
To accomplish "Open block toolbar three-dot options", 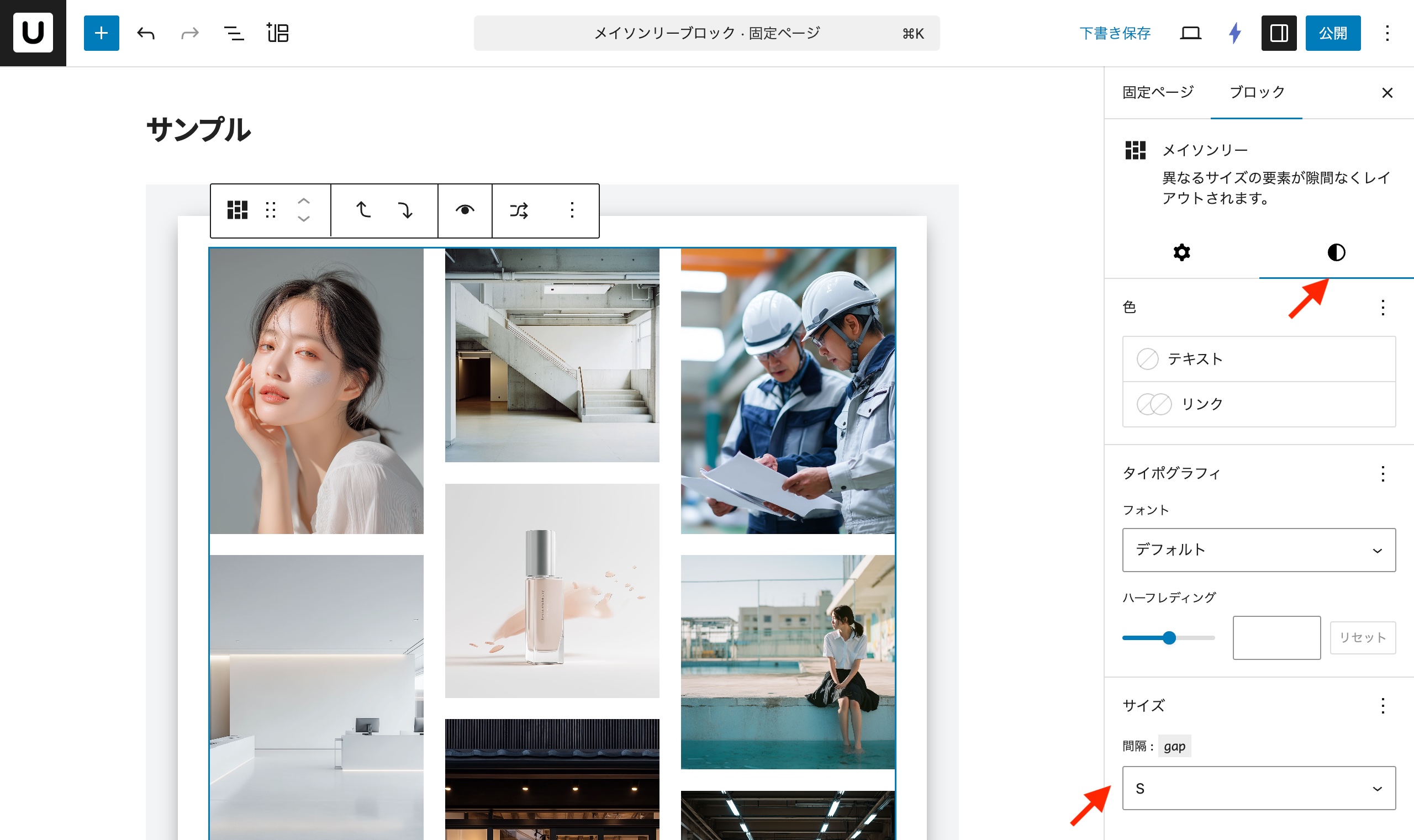I will tap(572, 210).
